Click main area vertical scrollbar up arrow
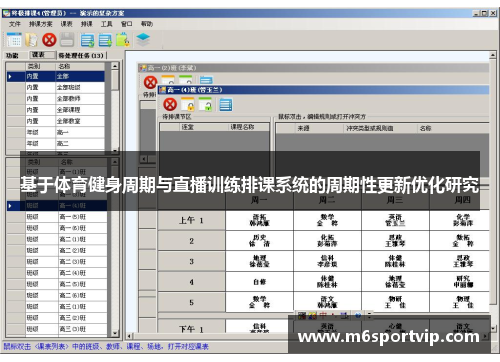Image resolution: width=500 pixels, height=362 pixels. point(493,55)
